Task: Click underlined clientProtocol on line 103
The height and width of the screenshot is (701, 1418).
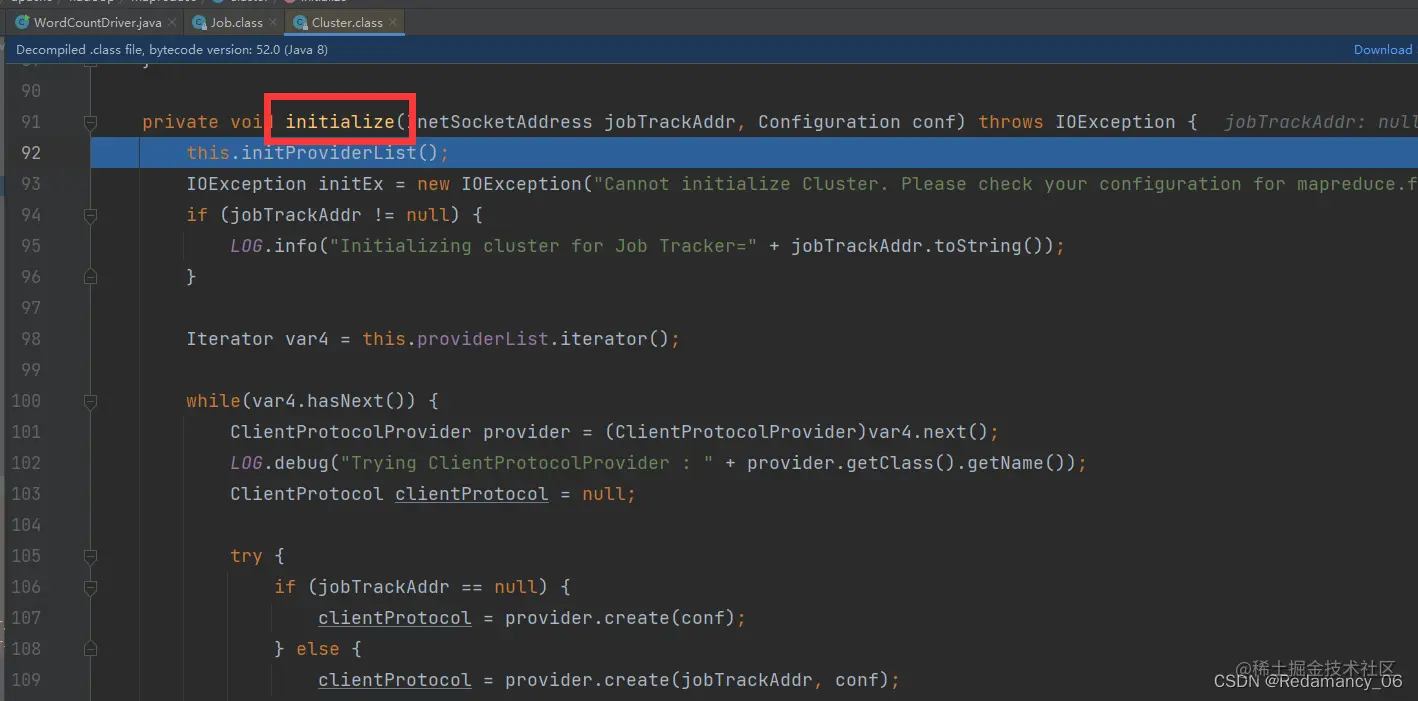Action: (x=471, y=494)
